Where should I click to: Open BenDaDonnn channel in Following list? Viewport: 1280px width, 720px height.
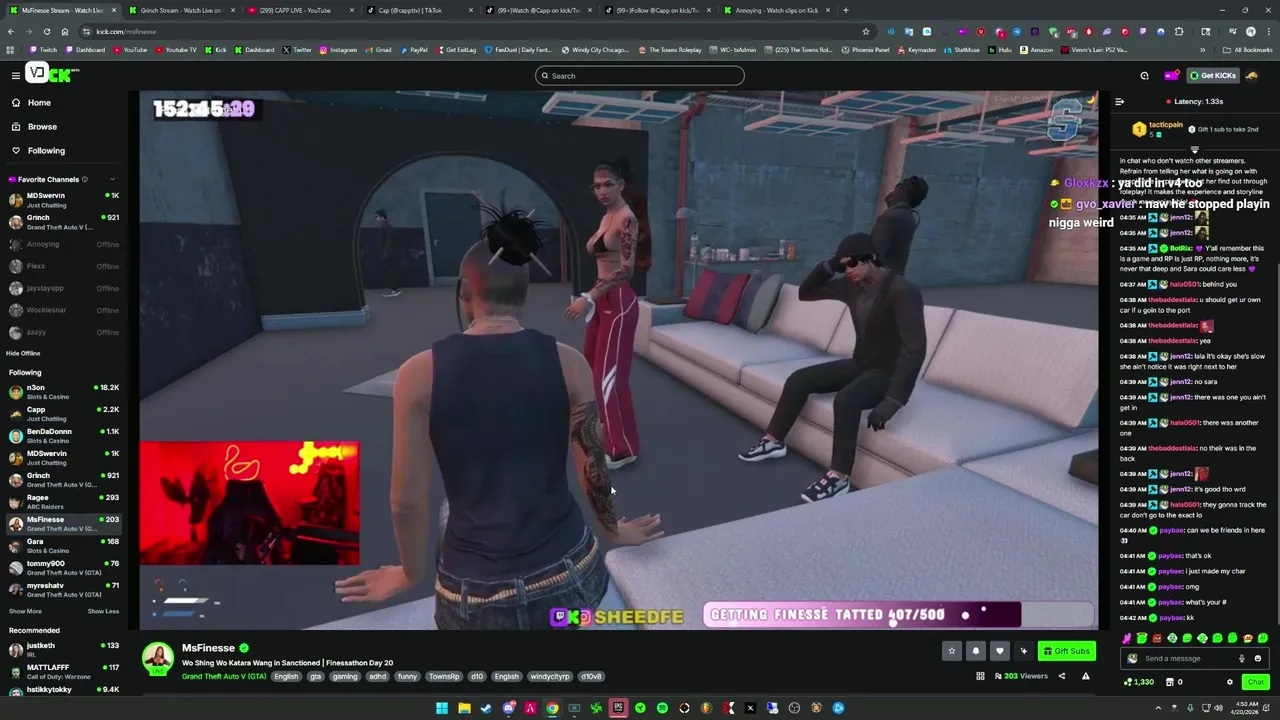click(x=62, y=436)
